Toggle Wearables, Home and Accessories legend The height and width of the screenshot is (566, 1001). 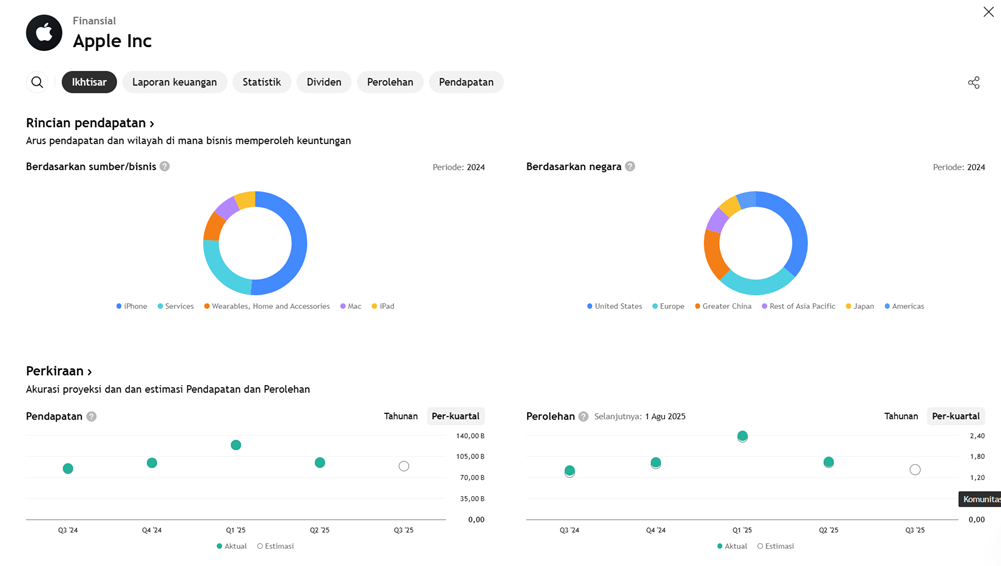coord(267,306)
